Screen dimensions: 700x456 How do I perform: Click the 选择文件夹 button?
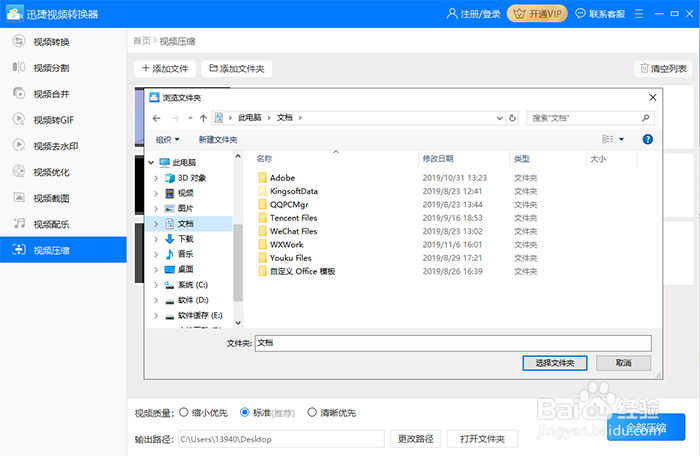tap(554, 363)
